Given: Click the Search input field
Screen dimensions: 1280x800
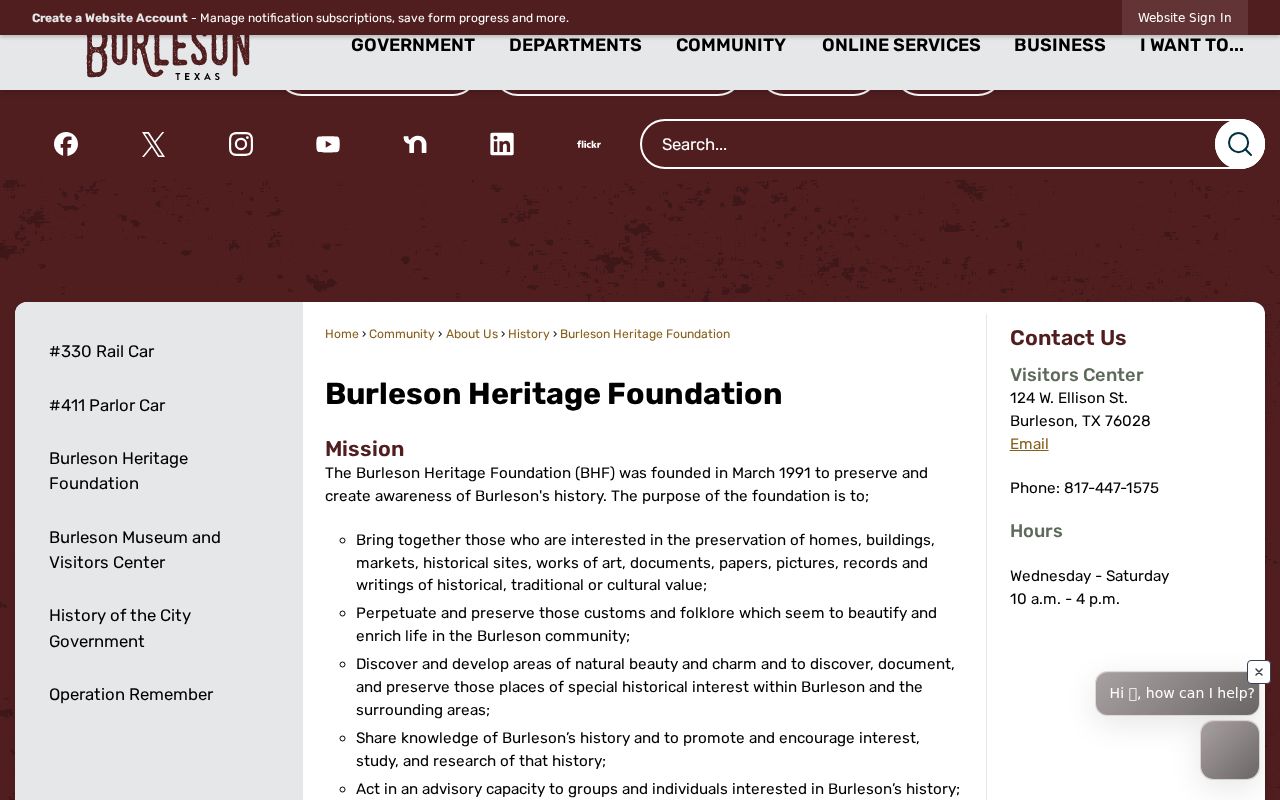Looking at the screenshot, I should point(928,144).
